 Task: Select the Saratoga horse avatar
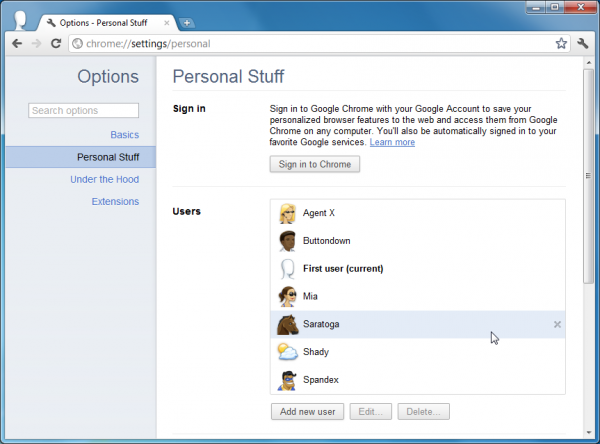pyautogui.click(x=287, y=325)
